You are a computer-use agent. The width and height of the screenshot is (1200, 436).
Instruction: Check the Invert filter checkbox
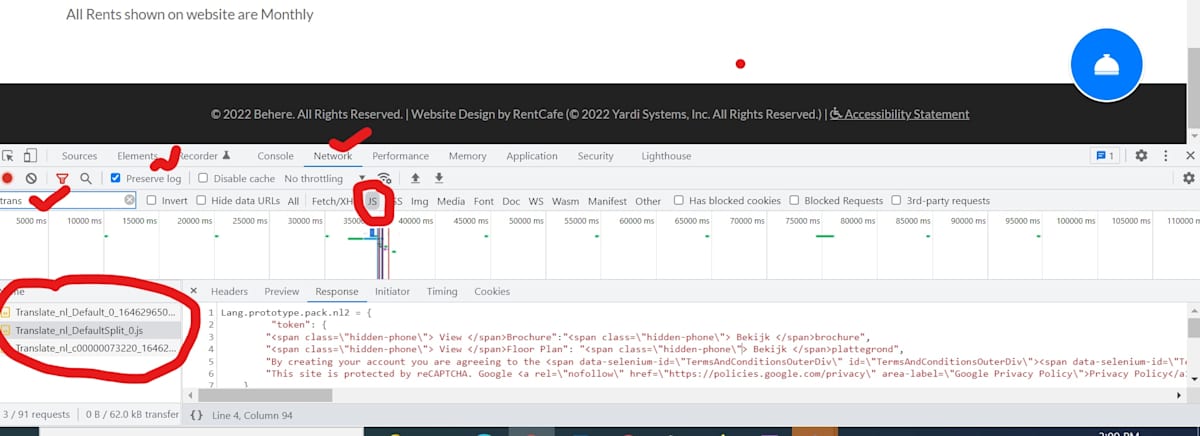152,200
